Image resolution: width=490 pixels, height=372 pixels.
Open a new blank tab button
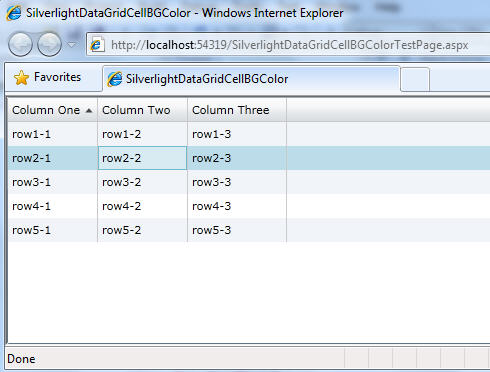pyautogui.click(x=415, y=79)
